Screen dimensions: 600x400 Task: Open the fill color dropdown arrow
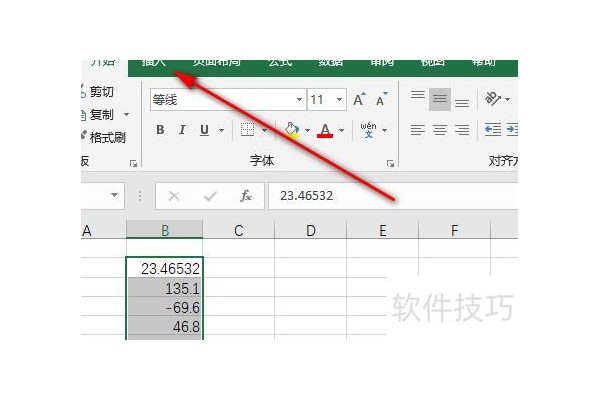307,130
